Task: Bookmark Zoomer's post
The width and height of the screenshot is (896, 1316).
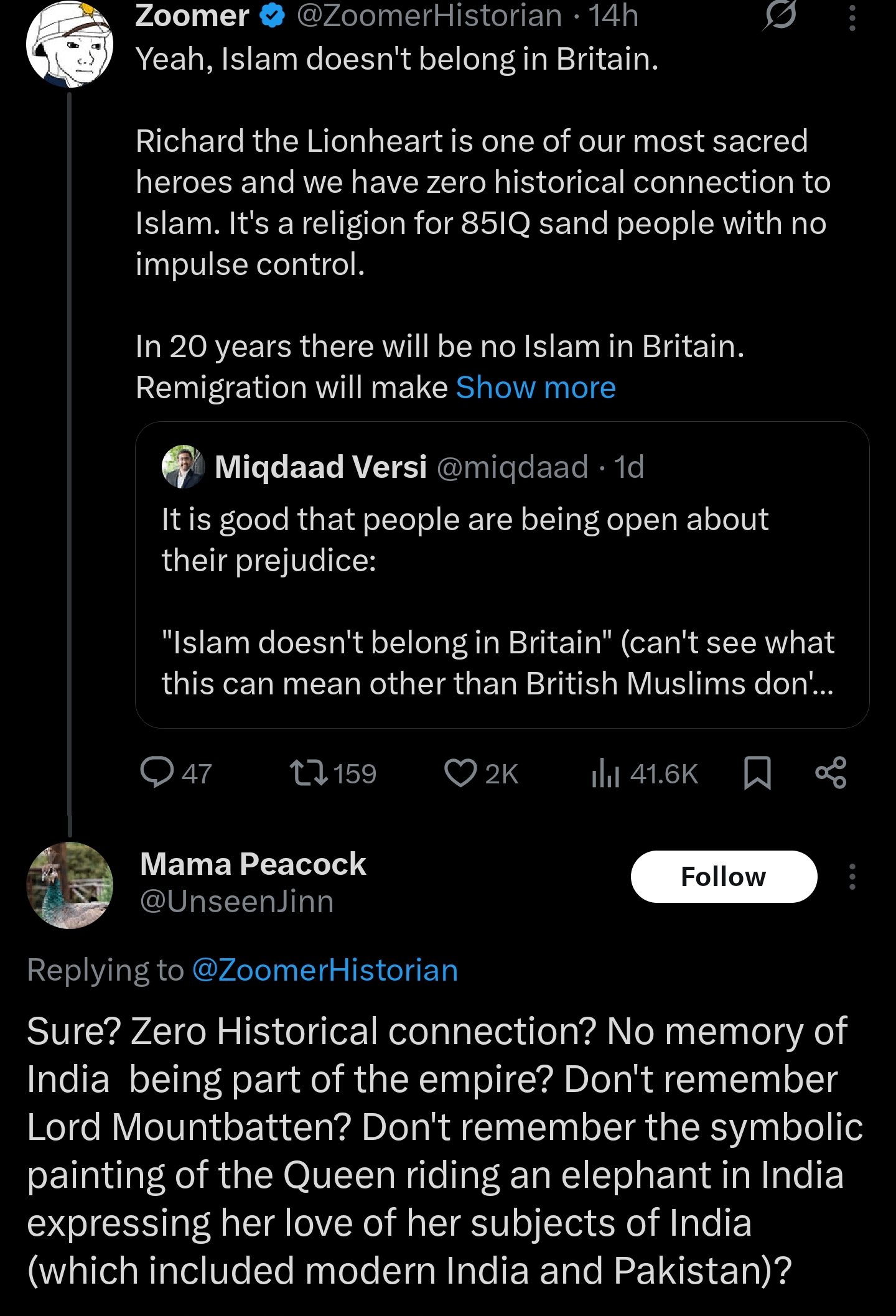Action: [757, 773]
